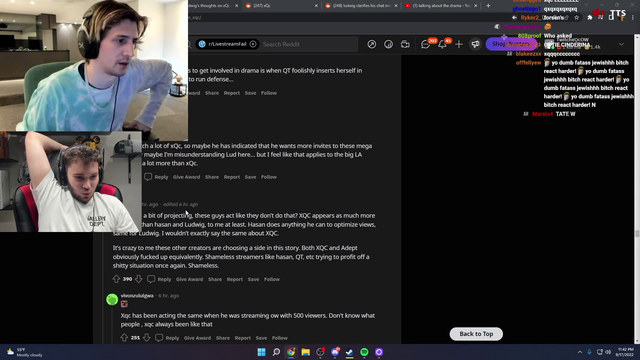640x360 pixels.
Task: Open a new browser tab
Action: point(488,6)
